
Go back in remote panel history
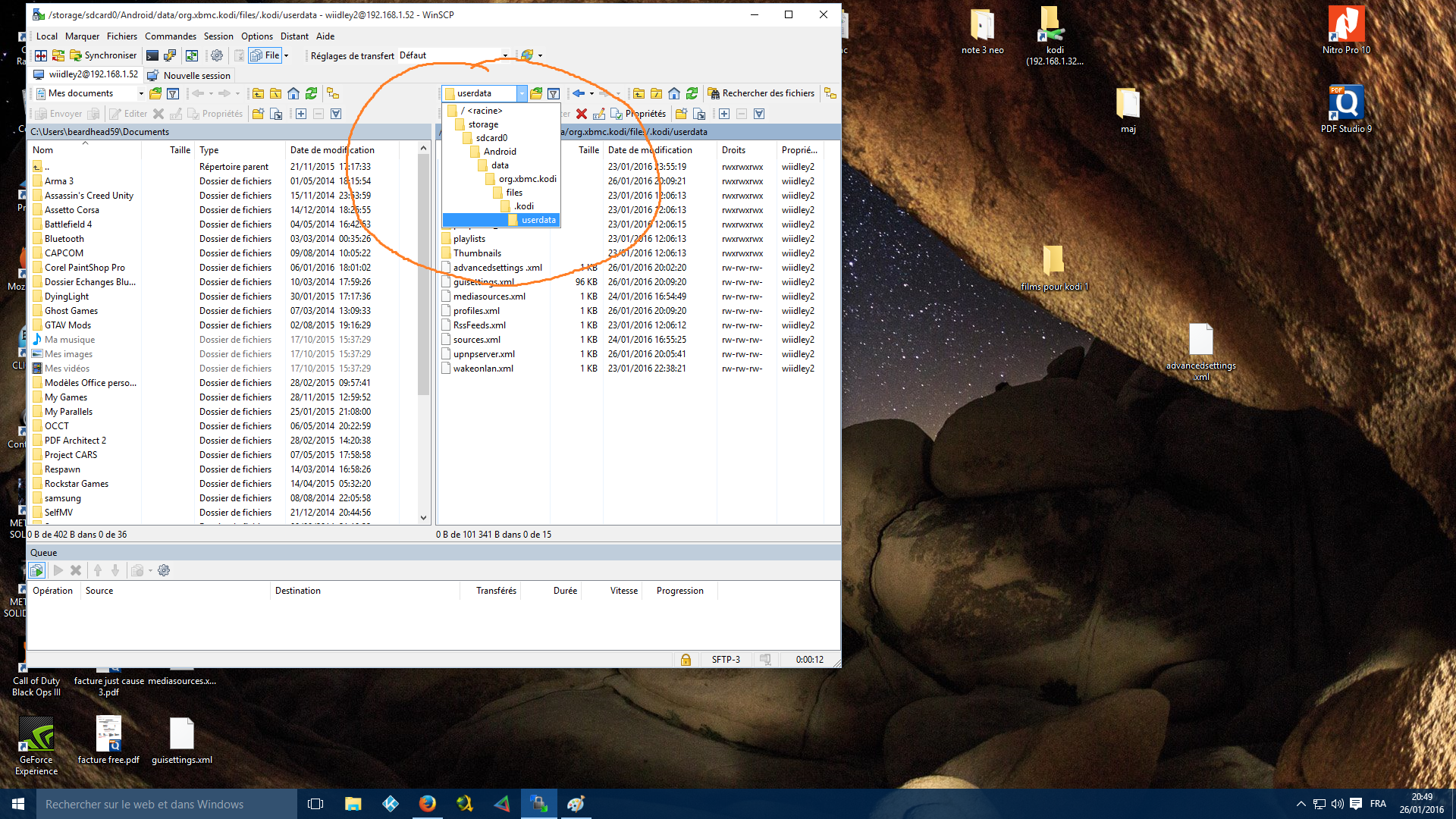coord(579,93)
